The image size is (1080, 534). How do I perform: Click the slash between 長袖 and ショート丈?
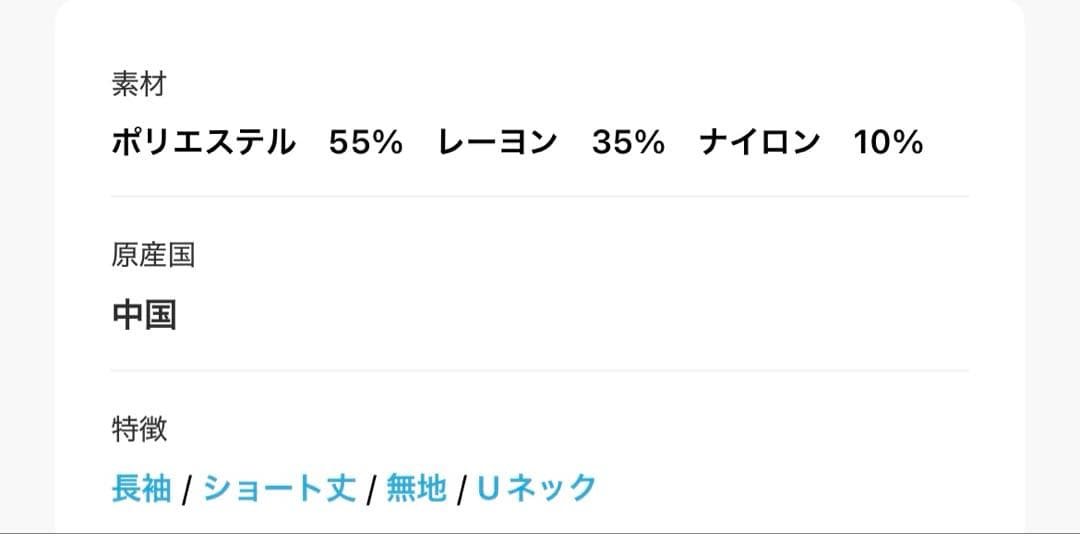187,490
